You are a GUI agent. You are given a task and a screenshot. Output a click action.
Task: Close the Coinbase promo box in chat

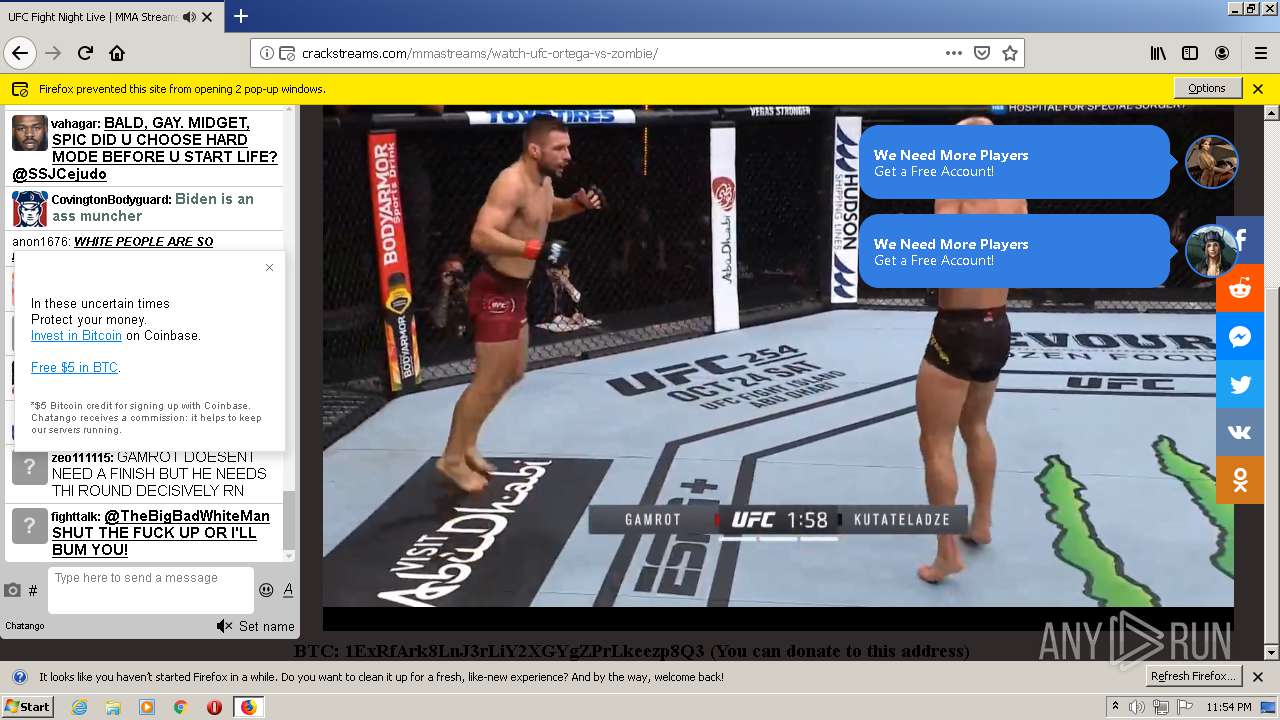[x=269, y=267]
